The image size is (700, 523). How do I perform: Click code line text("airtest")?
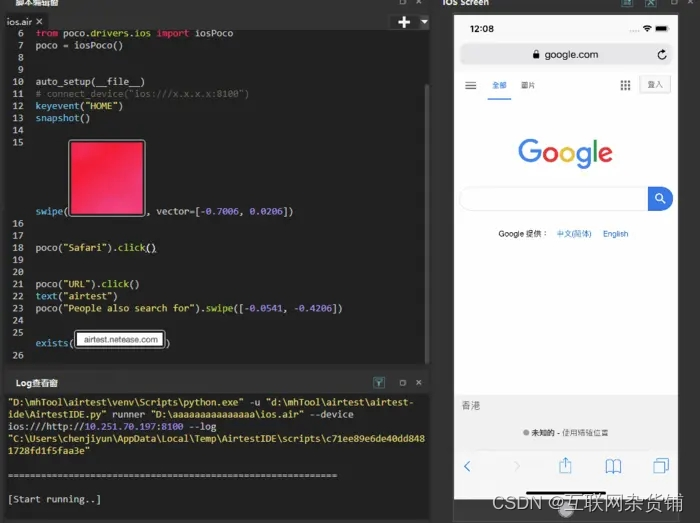(76, 296)
